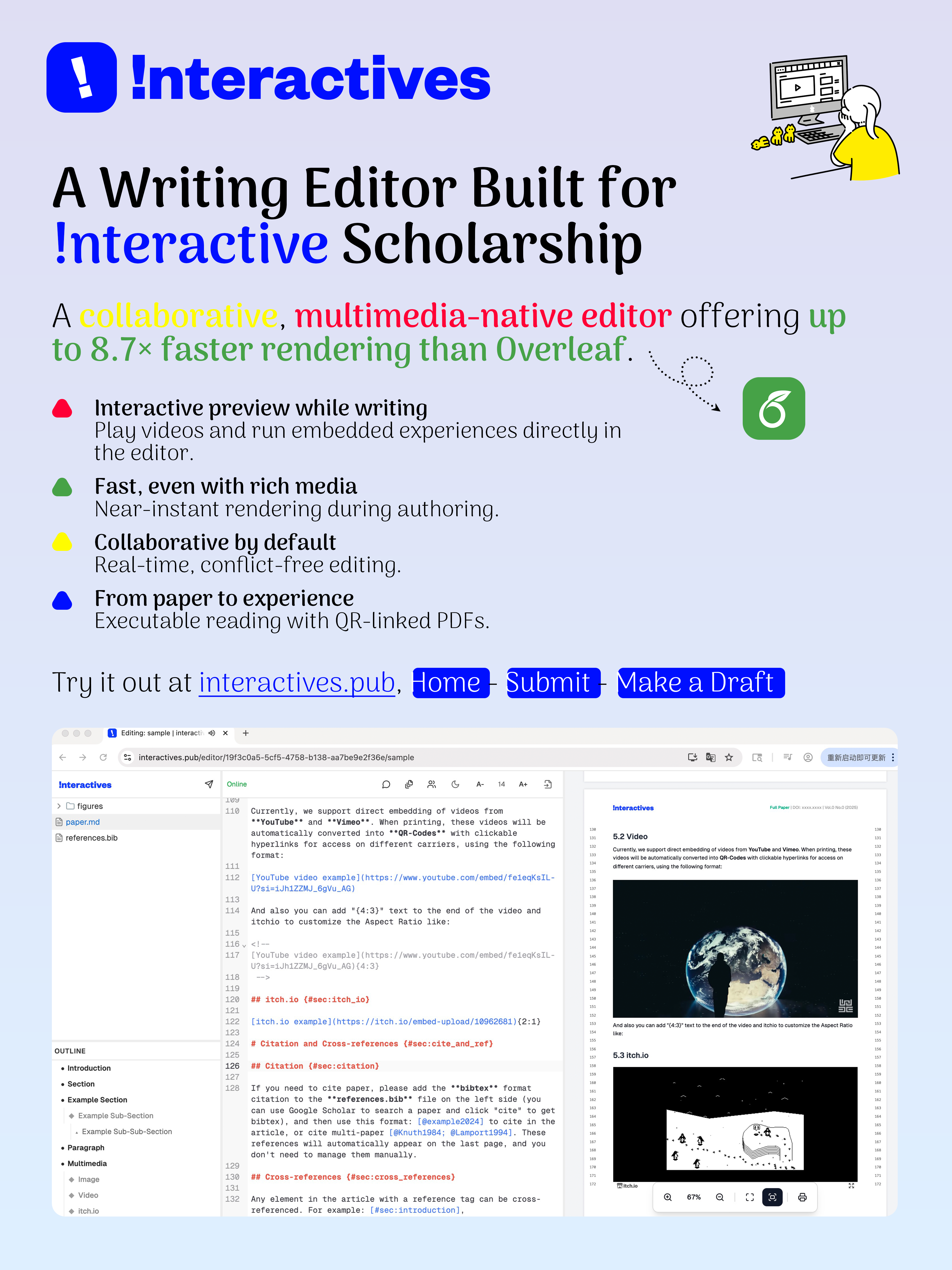The image size is (952, 1270).
Task: Jump to Example Section in outline
Action: tap(97, 1100)
